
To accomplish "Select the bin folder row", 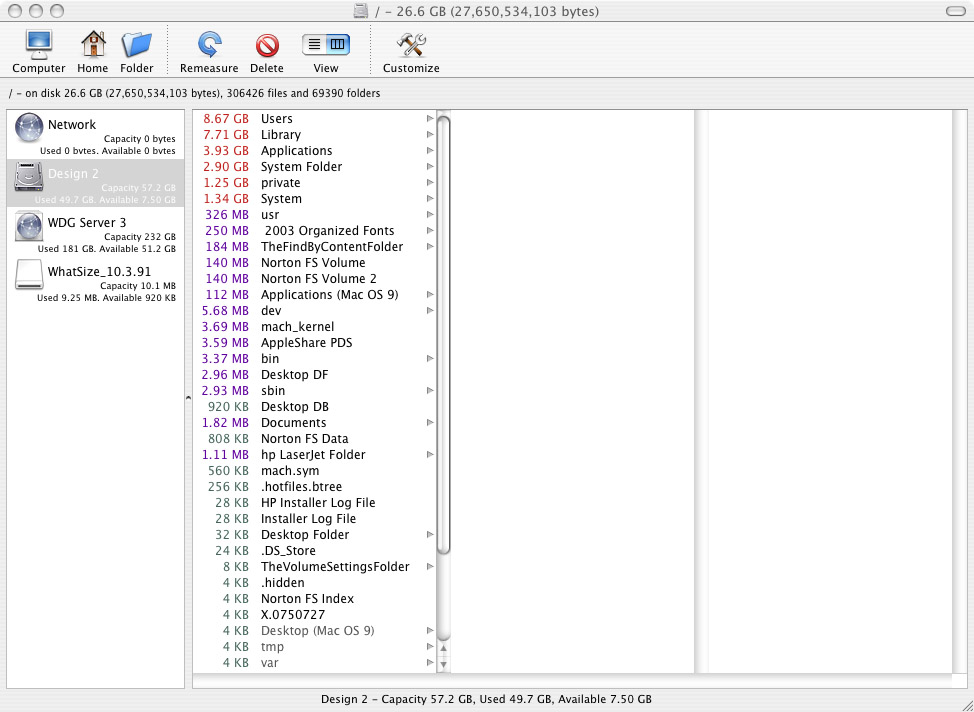I will point(315,358).
